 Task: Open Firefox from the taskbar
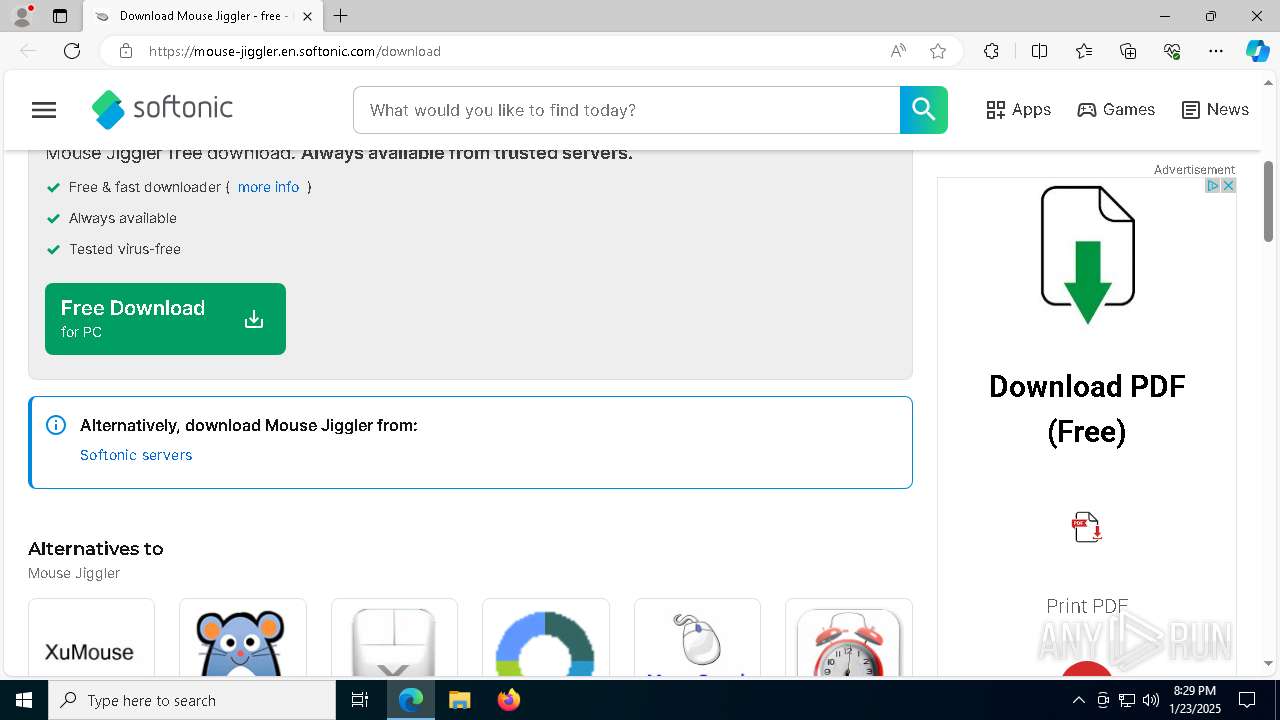pos(508,700)
